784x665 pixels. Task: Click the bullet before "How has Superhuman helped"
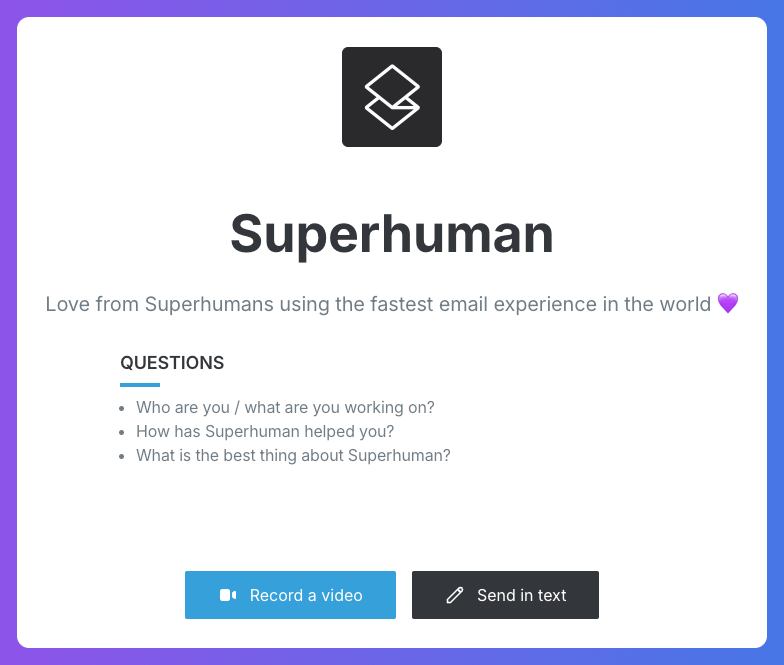click(x=122, y=432)
